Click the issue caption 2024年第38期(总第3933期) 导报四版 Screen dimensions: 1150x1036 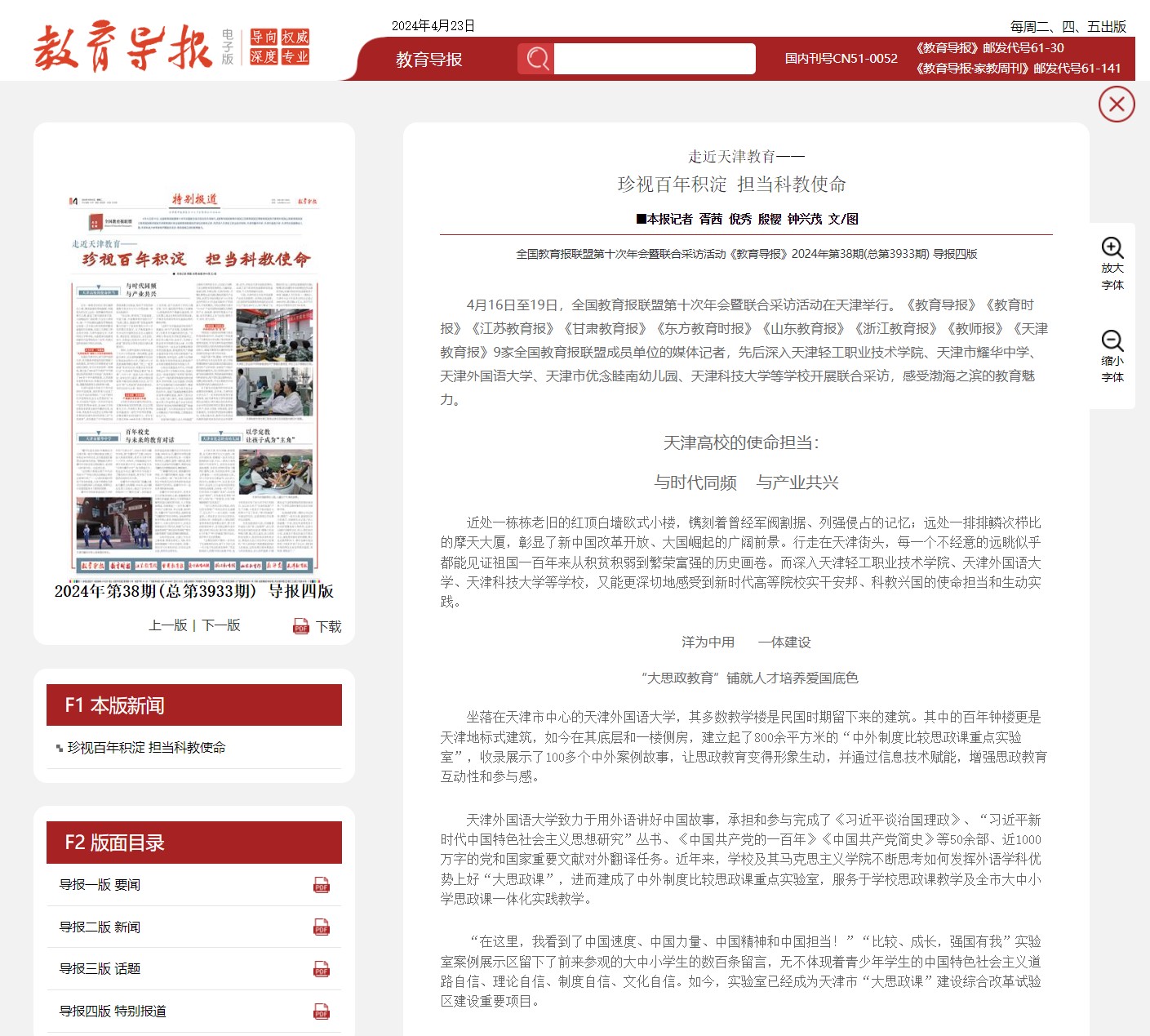tap(194, 590)
